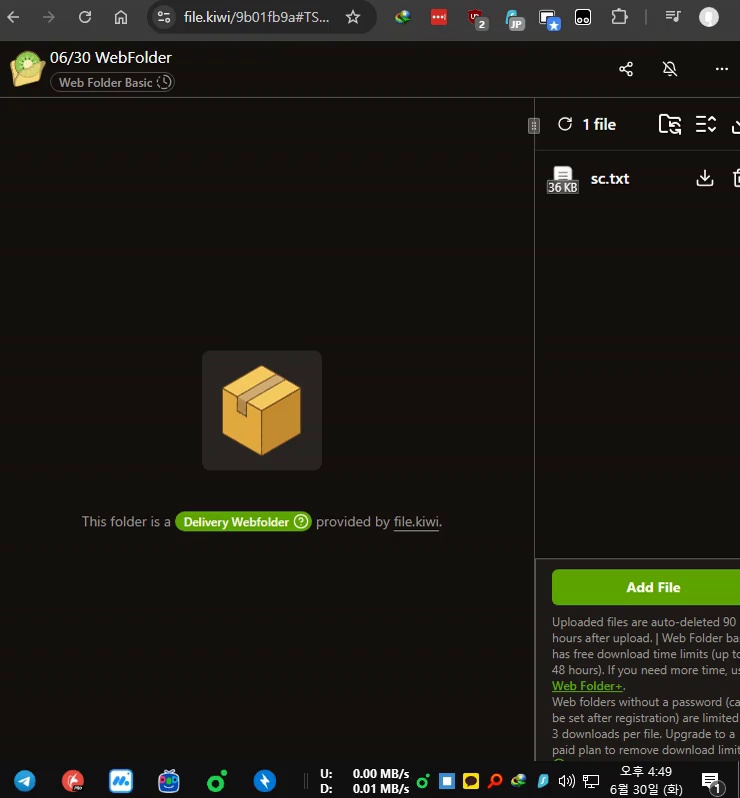
Task: Click the 1 file count label
Action: point(599,125)
